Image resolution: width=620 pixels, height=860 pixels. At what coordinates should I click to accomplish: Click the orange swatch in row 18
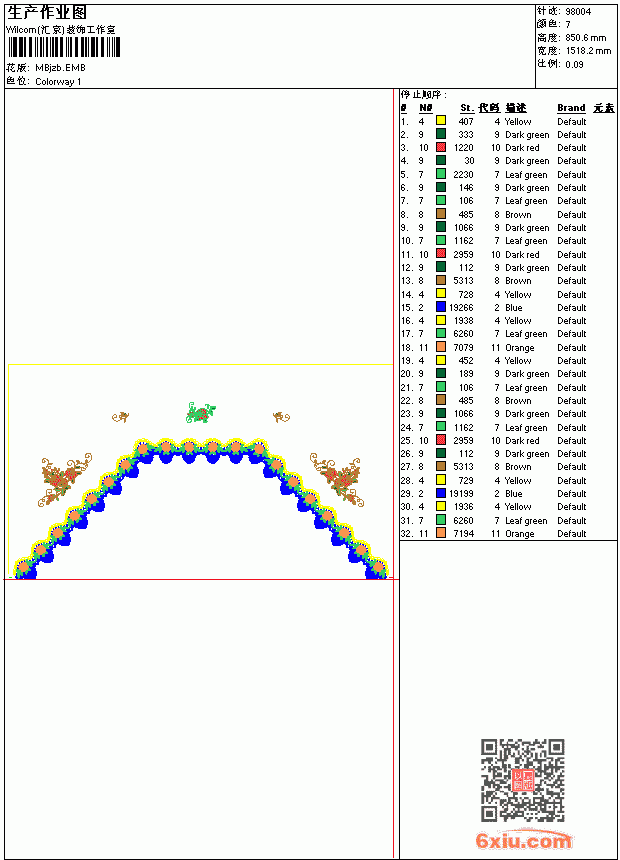click(441, 347)
